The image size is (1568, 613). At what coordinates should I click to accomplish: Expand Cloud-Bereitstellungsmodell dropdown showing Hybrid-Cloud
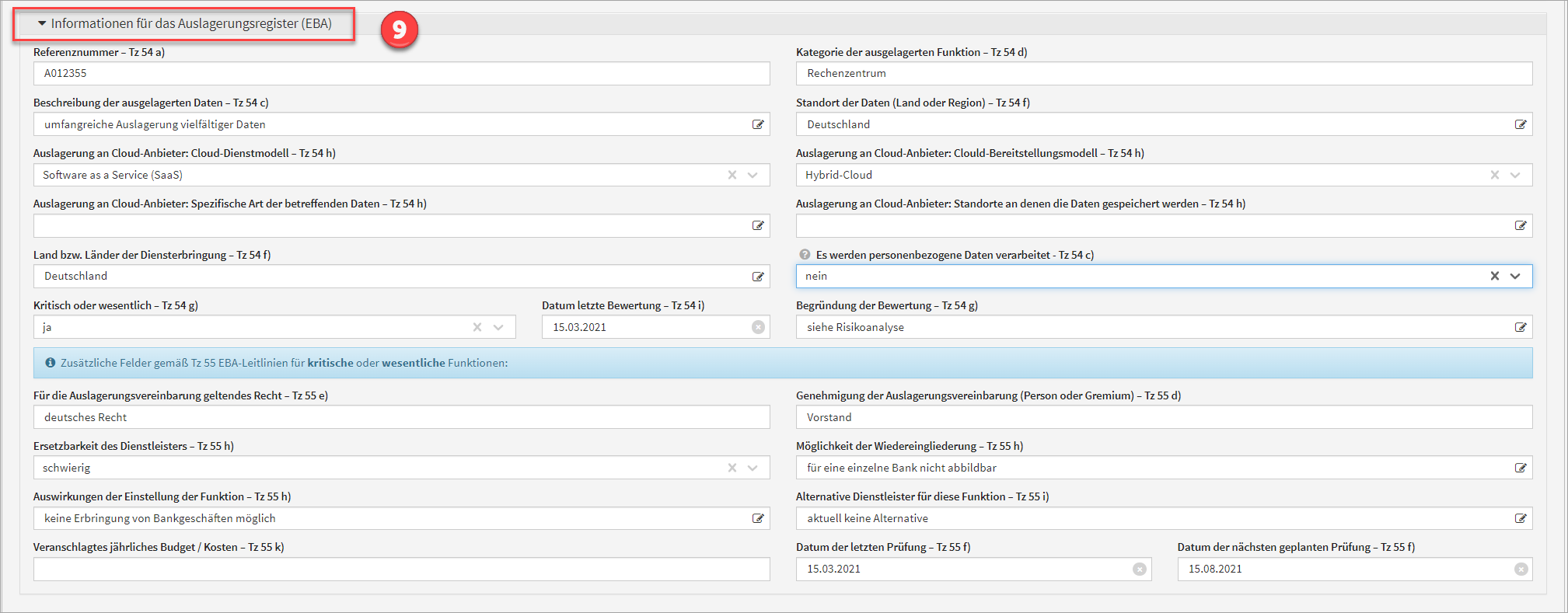point(1515,175)
